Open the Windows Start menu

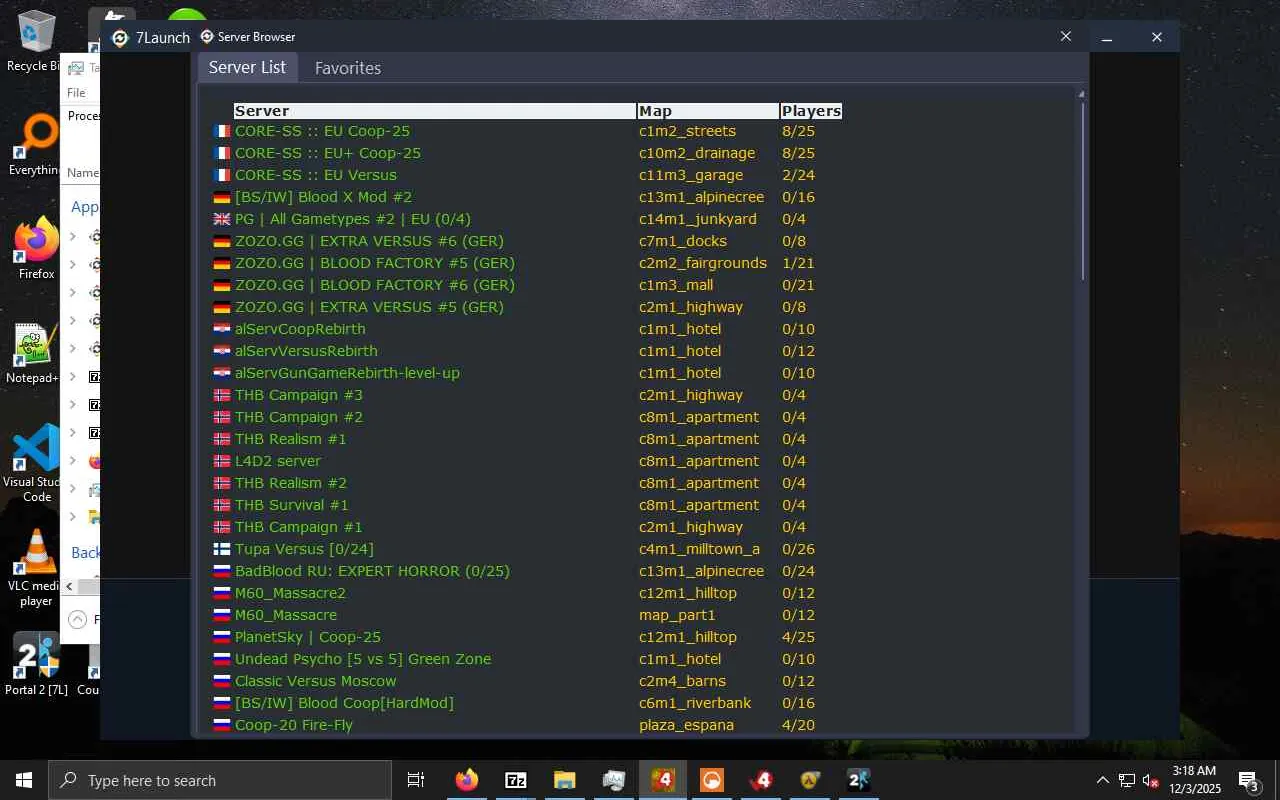pos(24,780)
